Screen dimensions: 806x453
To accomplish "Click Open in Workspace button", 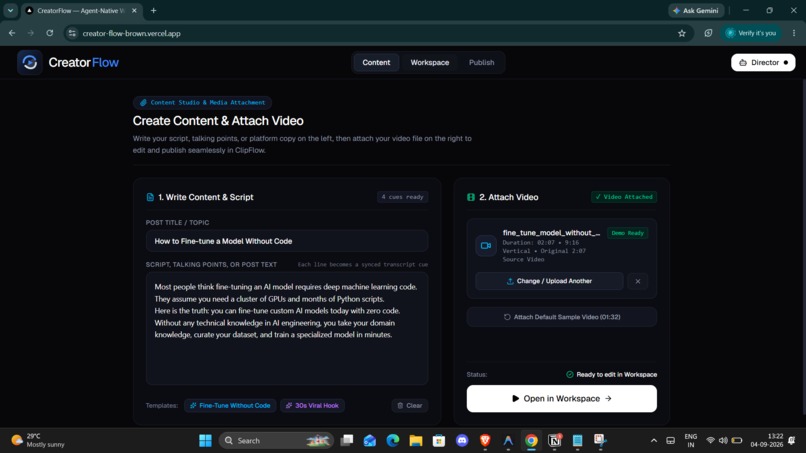I will point(561,398).
